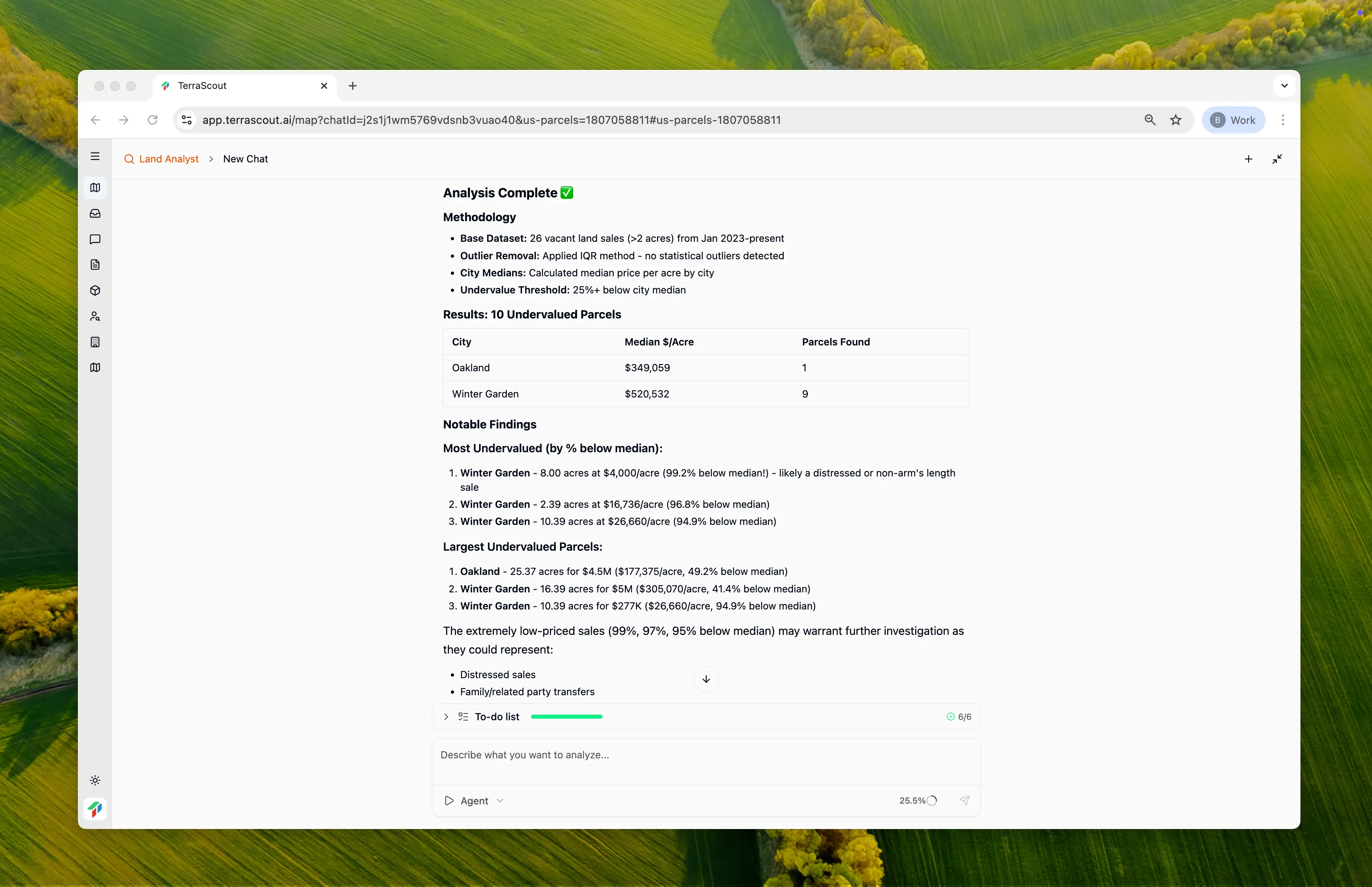Toggle the light/dark theme sun icon
The height and width of the screenshot is (887, 1372).
[95, 781]
